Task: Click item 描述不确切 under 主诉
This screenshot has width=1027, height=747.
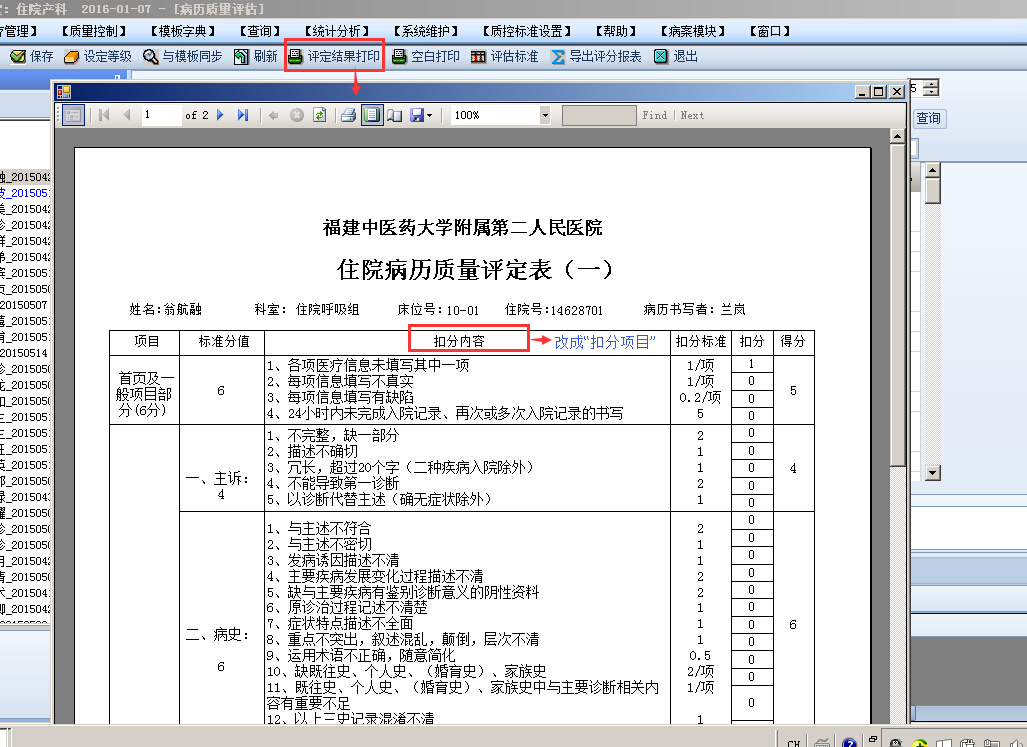Action: (x=312, y=451)
